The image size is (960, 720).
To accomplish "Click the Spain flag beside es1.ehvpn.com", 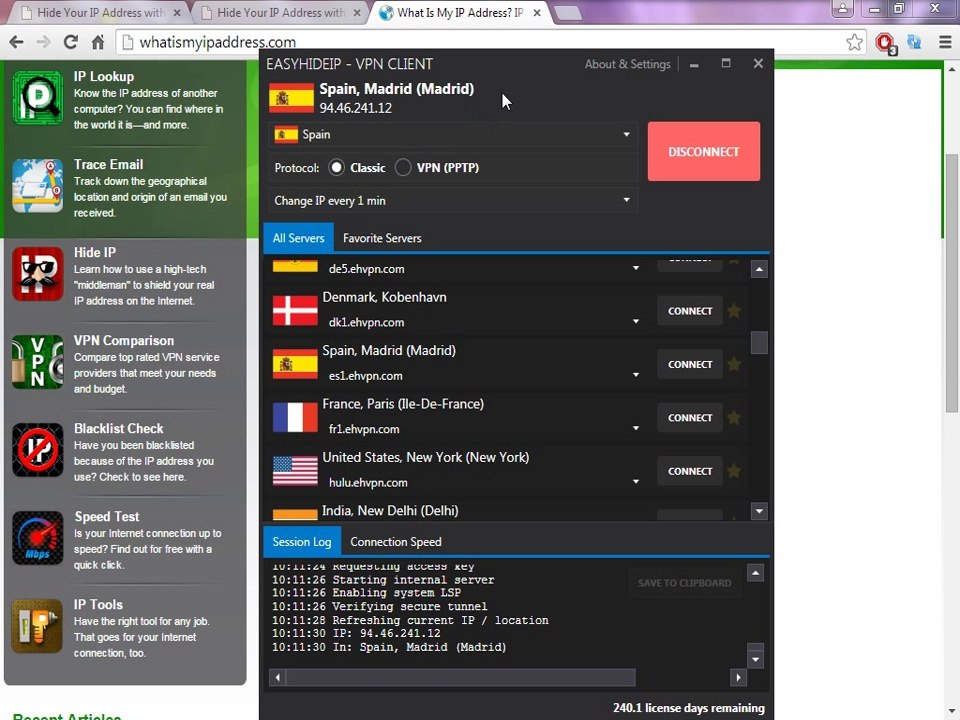I will click(295, 364).
